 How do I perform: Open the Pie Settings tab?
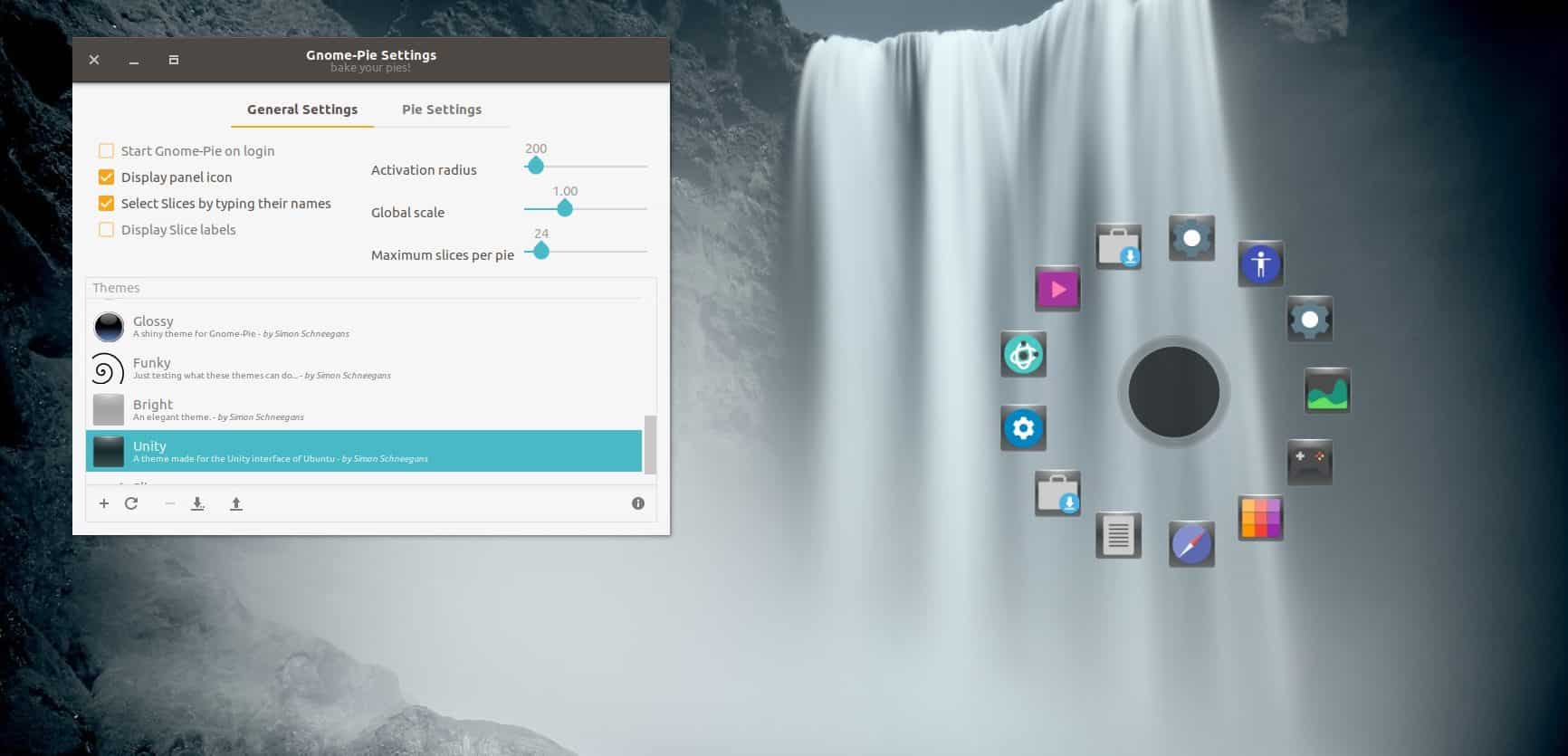point(442,110)
